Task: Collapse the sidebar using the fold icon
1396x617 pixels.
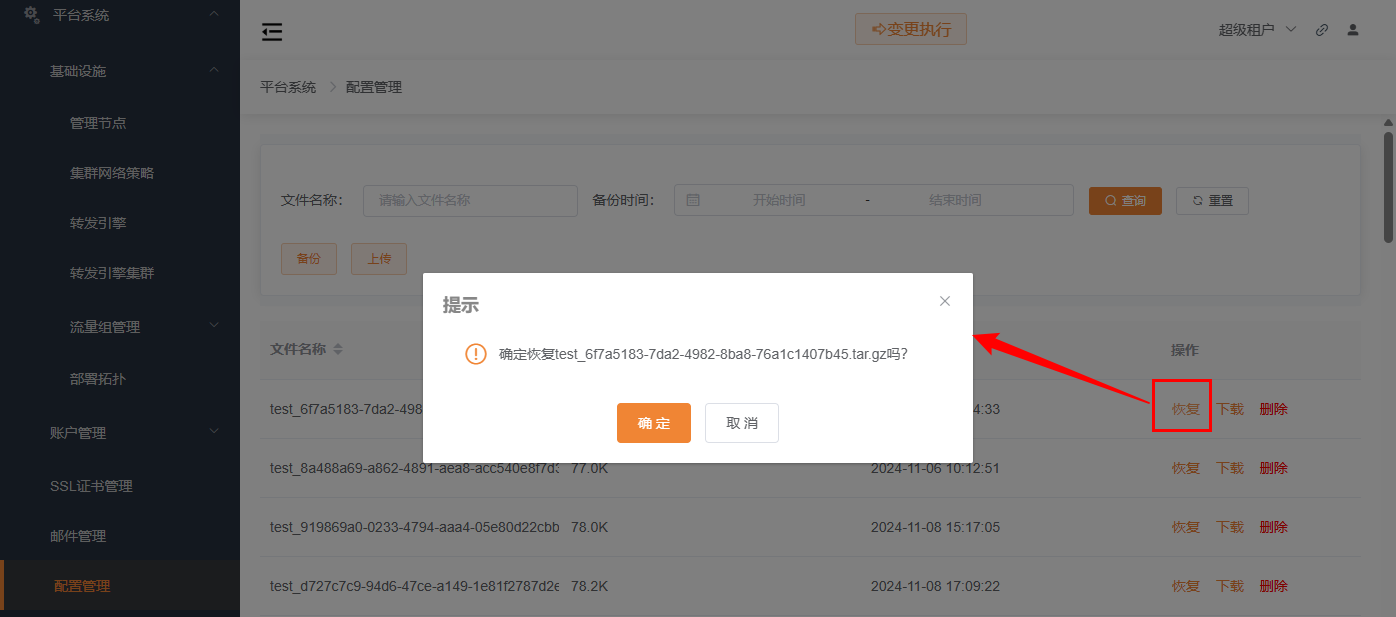Action: 271,31
